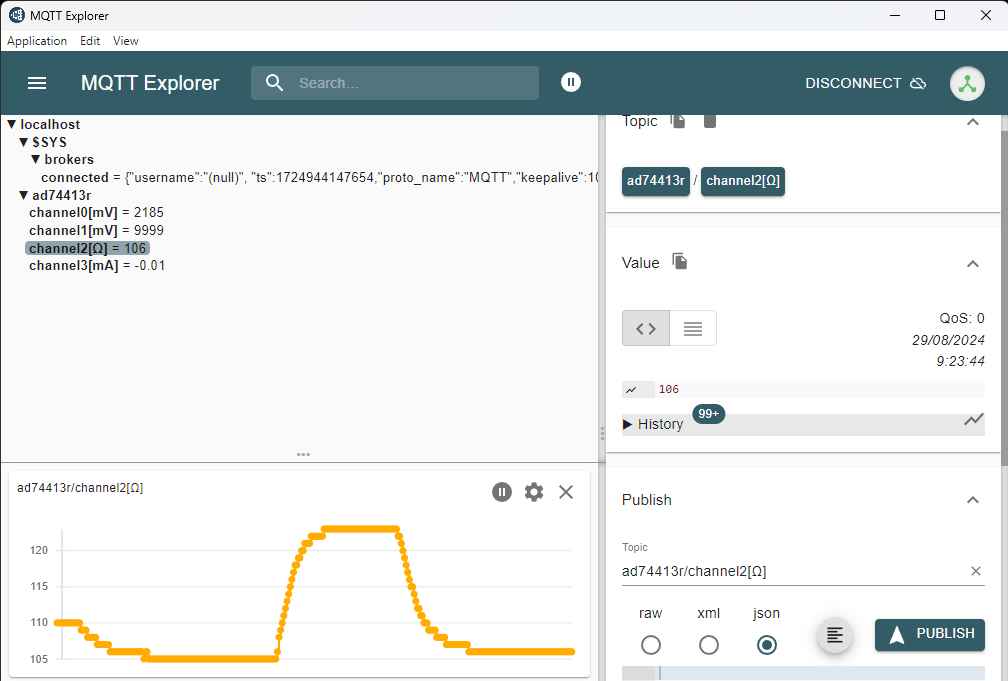Collapse the Value section chevron
Screen dimensions: 1008x681
click(x=973, y=264)
